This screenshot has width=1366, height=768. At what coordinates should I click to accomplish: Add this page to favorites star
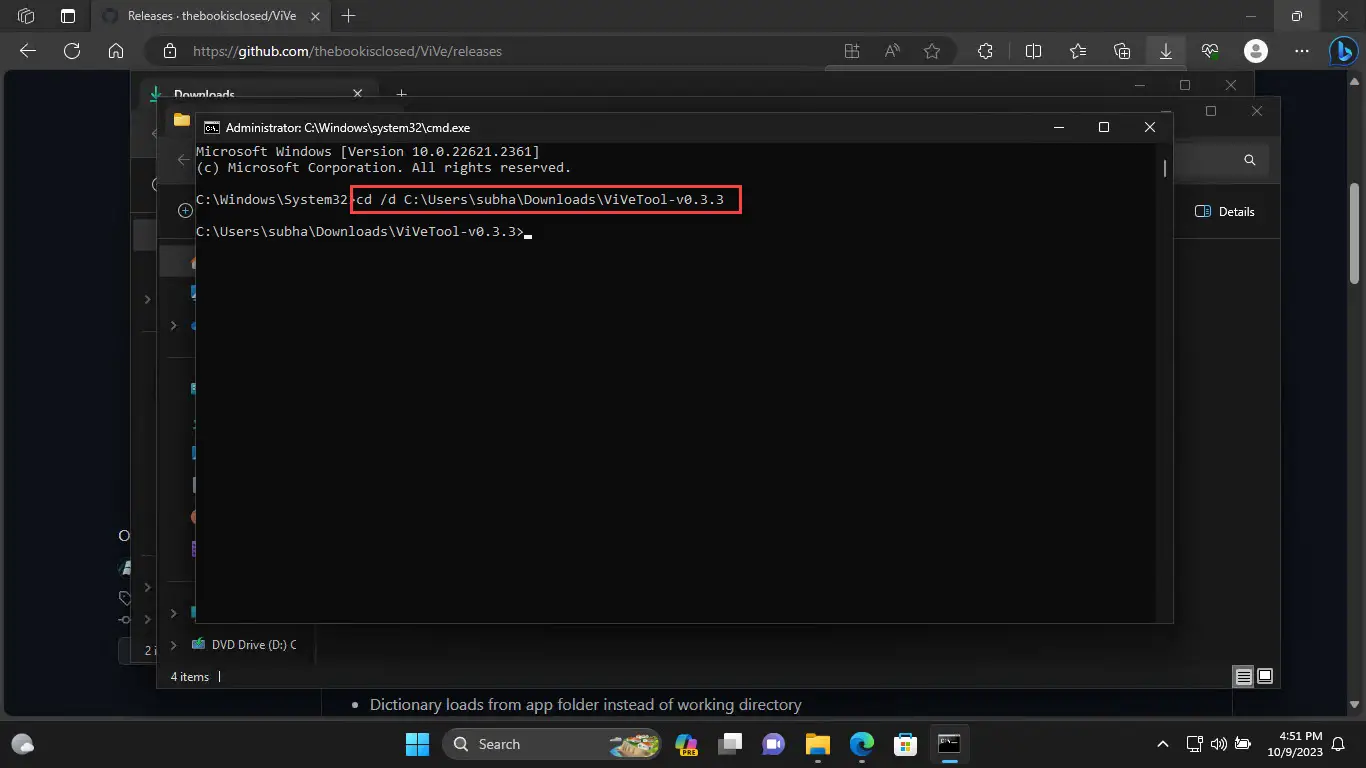(932, 51)
